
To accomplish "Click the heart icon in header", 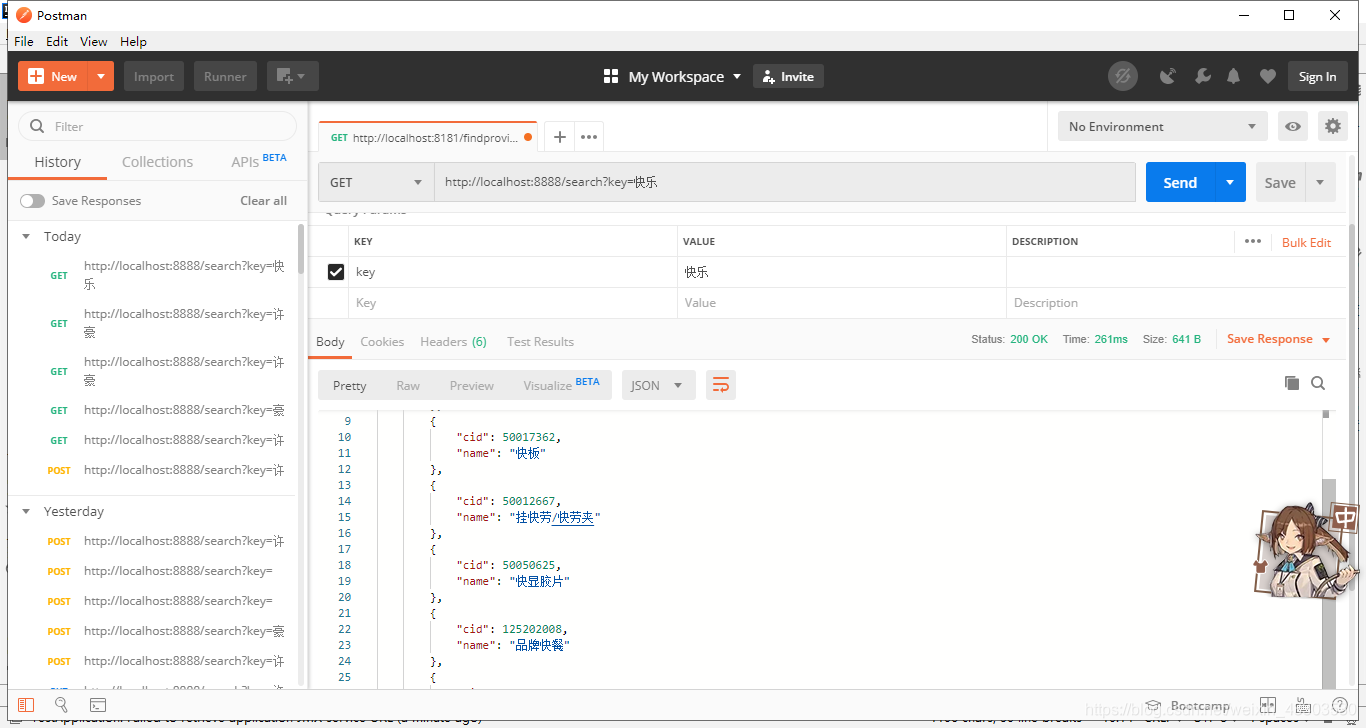I will 1267,76.
